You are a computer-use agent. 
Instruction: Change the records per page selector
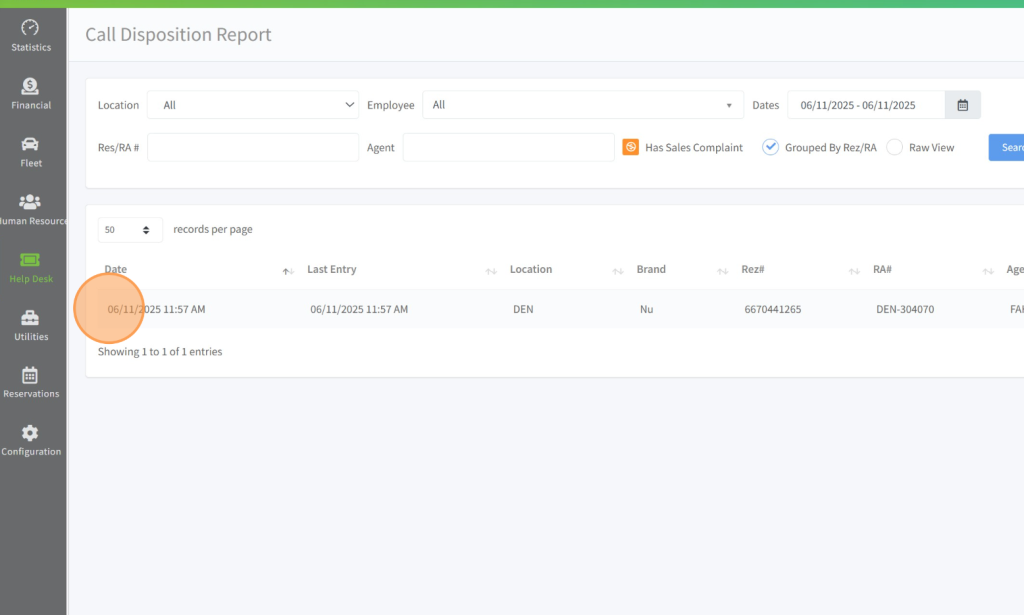(x=130, y=230)
